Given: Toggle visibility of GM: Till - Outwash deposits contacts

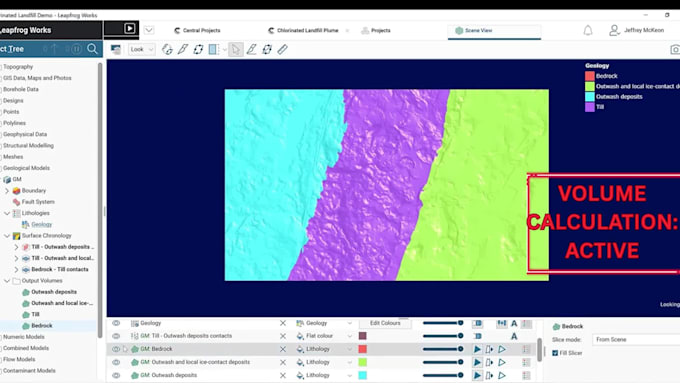Looking at the screenshot, I should pyautogui.click(x=116, y=336).
